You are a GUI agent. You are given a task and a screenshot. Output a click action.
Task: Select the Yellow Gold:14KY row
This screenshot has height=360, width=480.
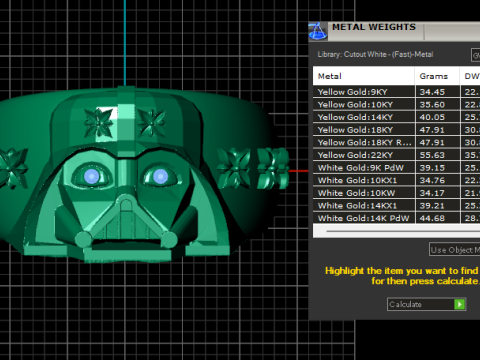396,117
